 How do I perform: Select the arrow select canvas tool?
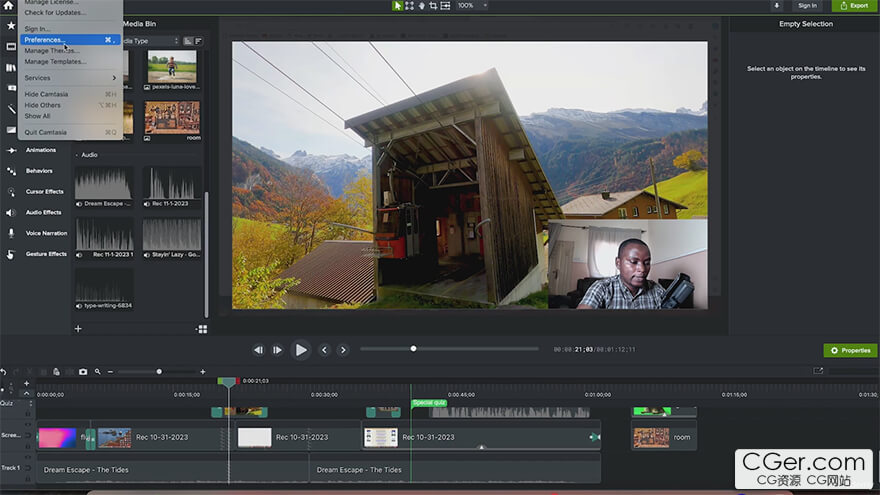point(397,6)
